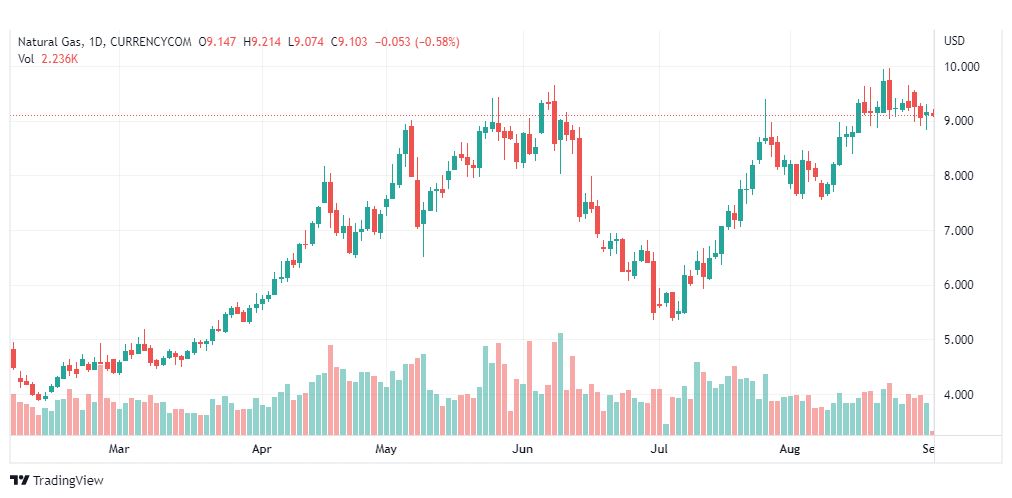
Task: Select the Jun label on time axis
Action: click(x=521, y=449)
